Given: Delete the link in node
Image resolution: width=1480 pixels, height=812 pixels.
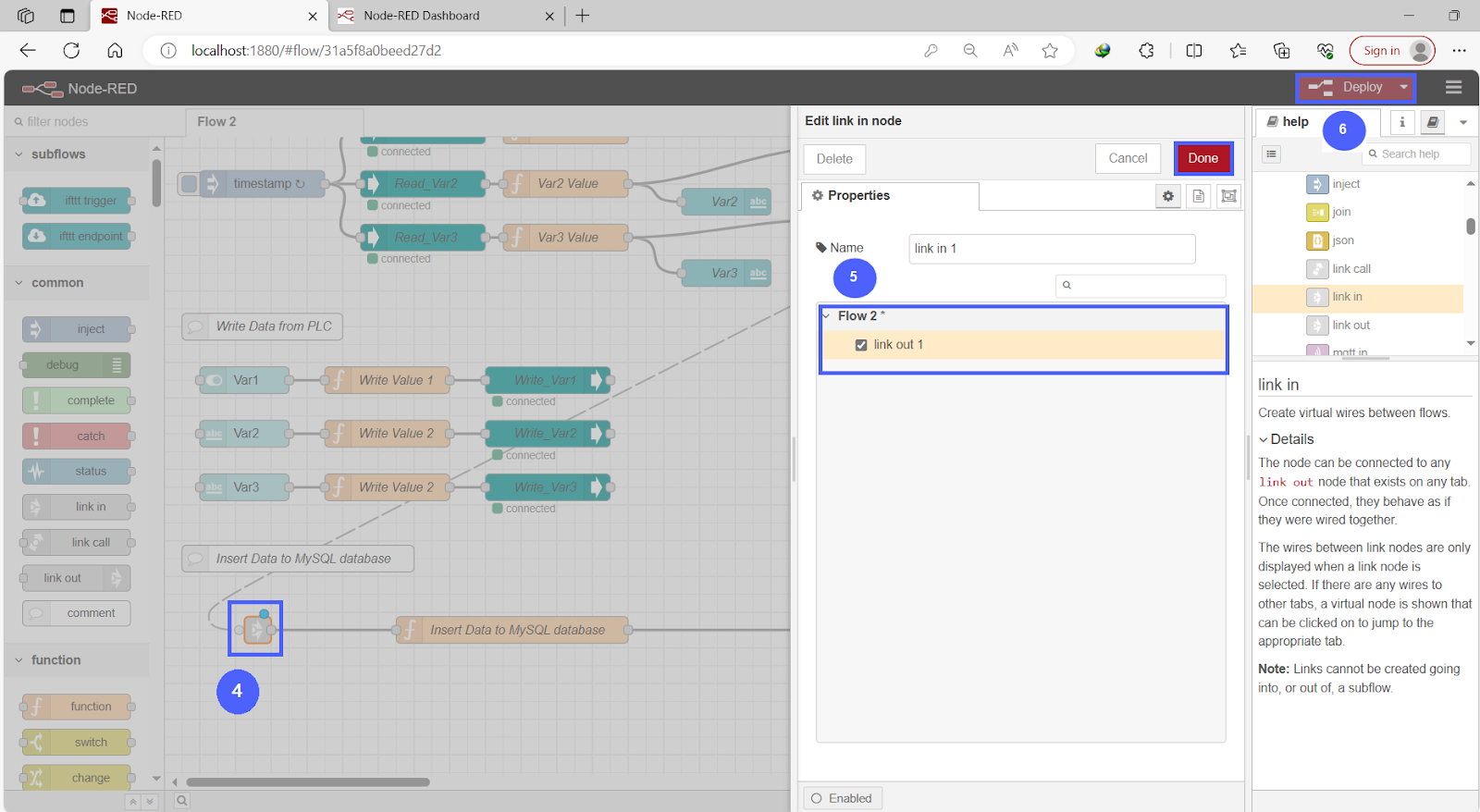Looking at the screenshot, I should coord(834,159).
